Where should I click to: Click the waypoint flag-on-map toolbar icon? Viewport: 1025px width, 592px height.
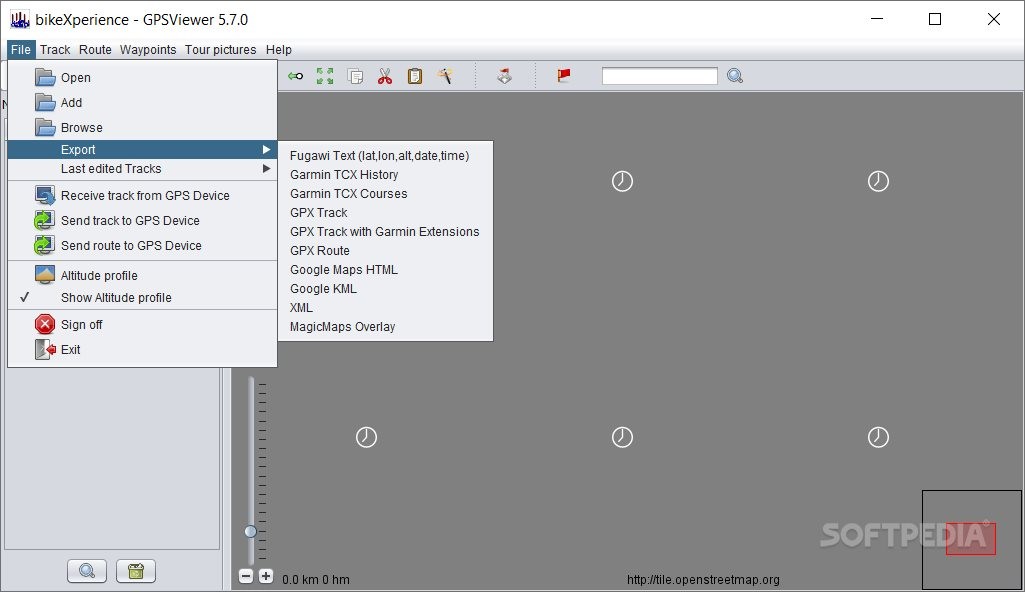coord(504,76)
